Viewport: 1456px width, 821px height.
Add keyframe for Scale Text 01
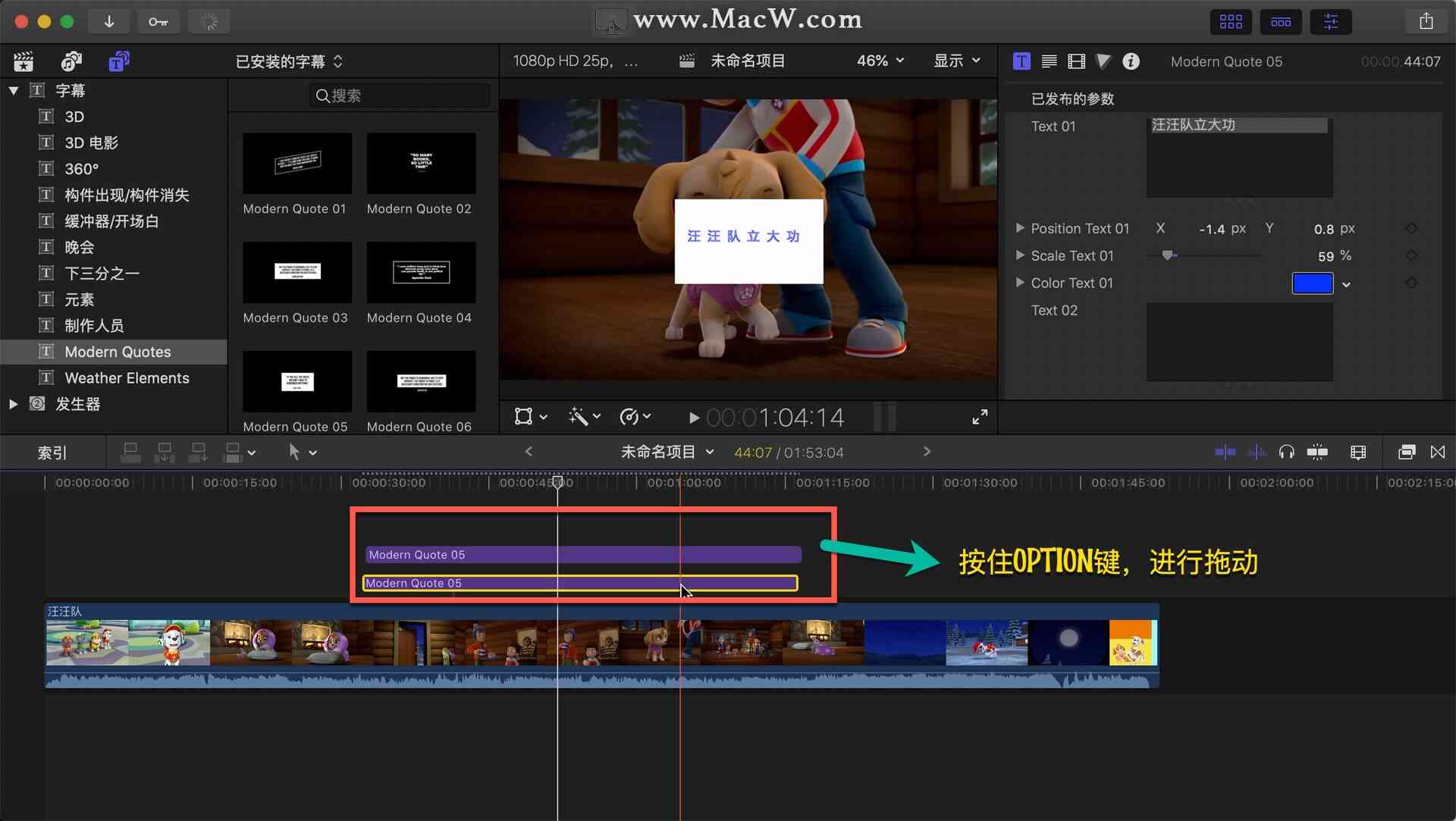pos(1411,255)
